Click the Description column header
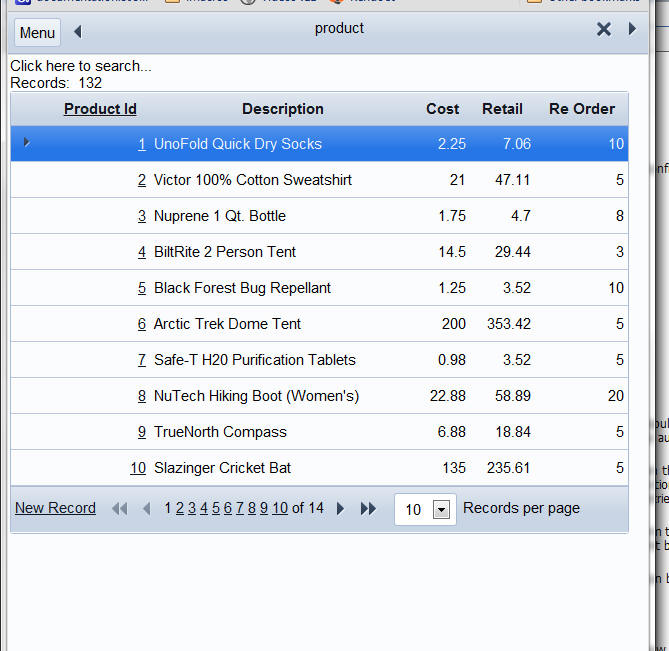Image resolution: width=669 pixels, height=651 pixels. 283,109
